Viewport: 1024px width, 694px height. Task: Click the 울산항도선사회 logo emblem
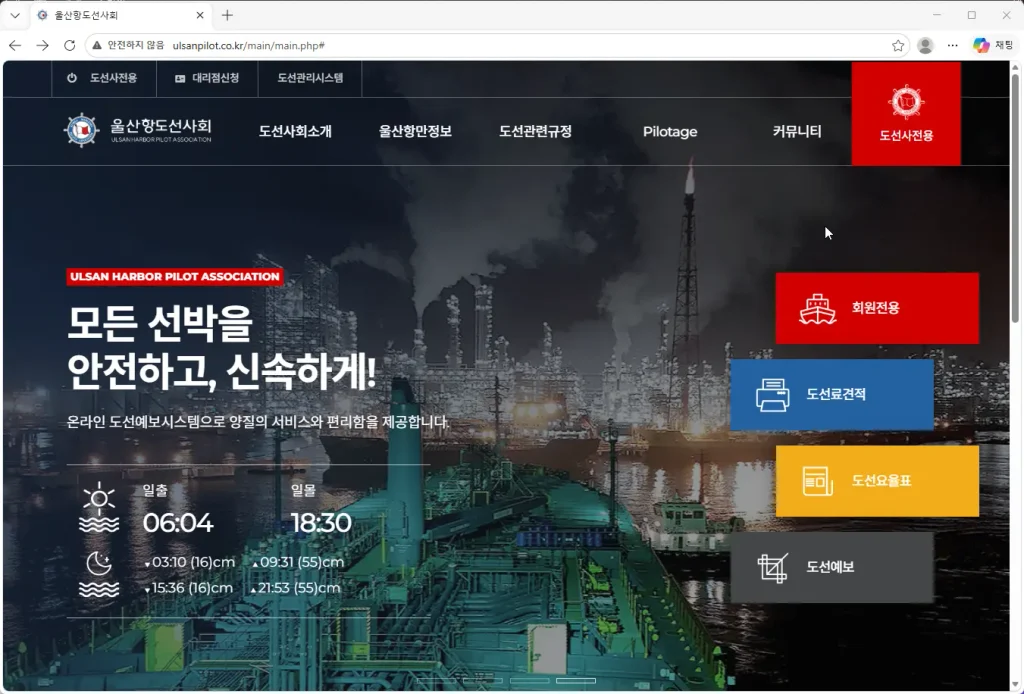tap(82, 131)
